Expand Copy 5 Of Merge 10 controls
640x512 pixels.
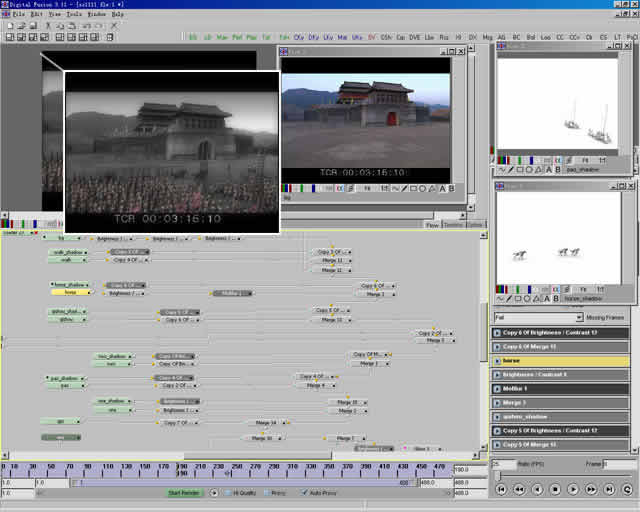click(497, 445)
